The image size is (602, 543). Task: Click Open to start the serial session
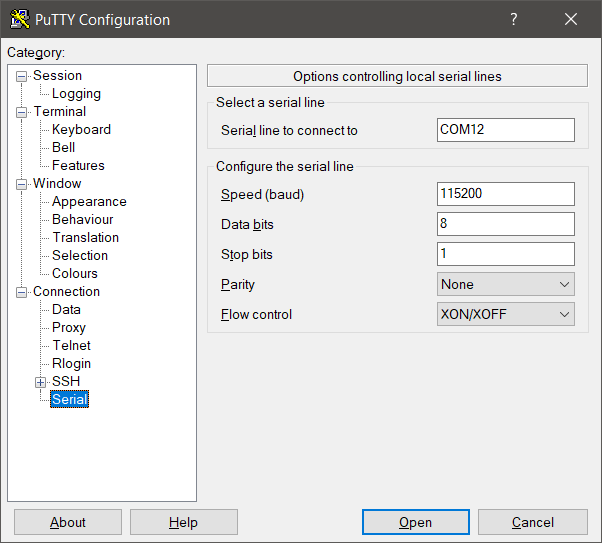pyautogui.click(x=416, y=522)
